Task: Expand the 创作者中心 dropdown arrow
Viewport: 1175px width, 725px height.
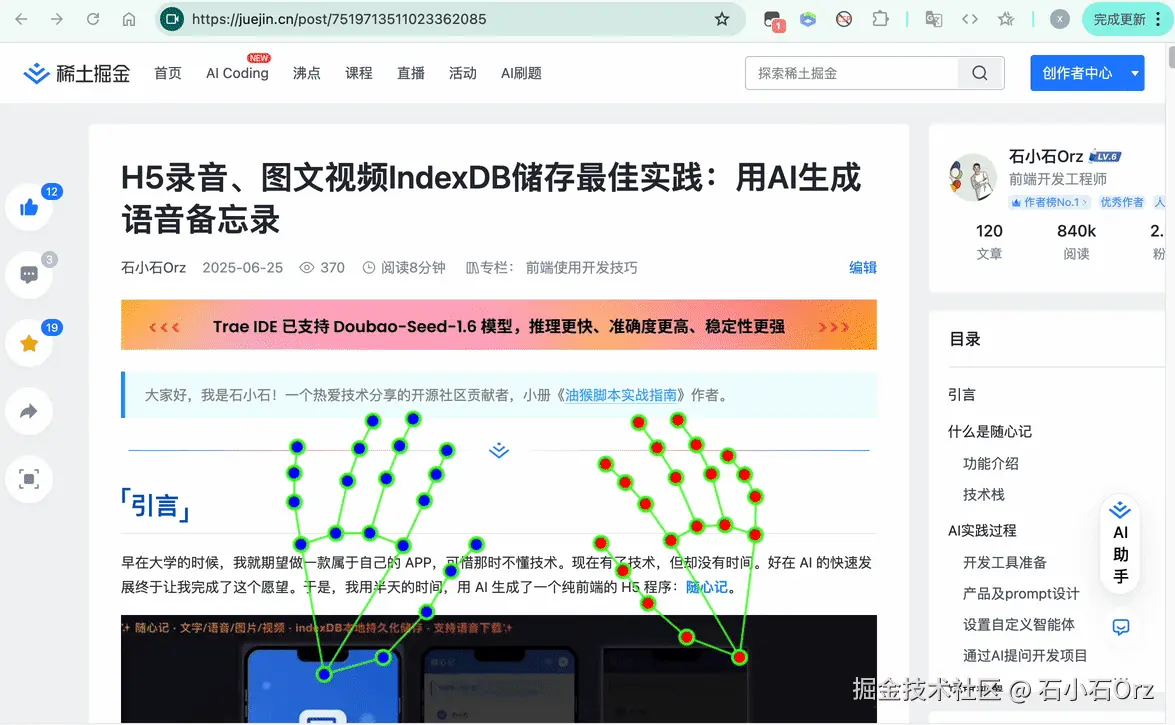Action: coord(1135,73)
